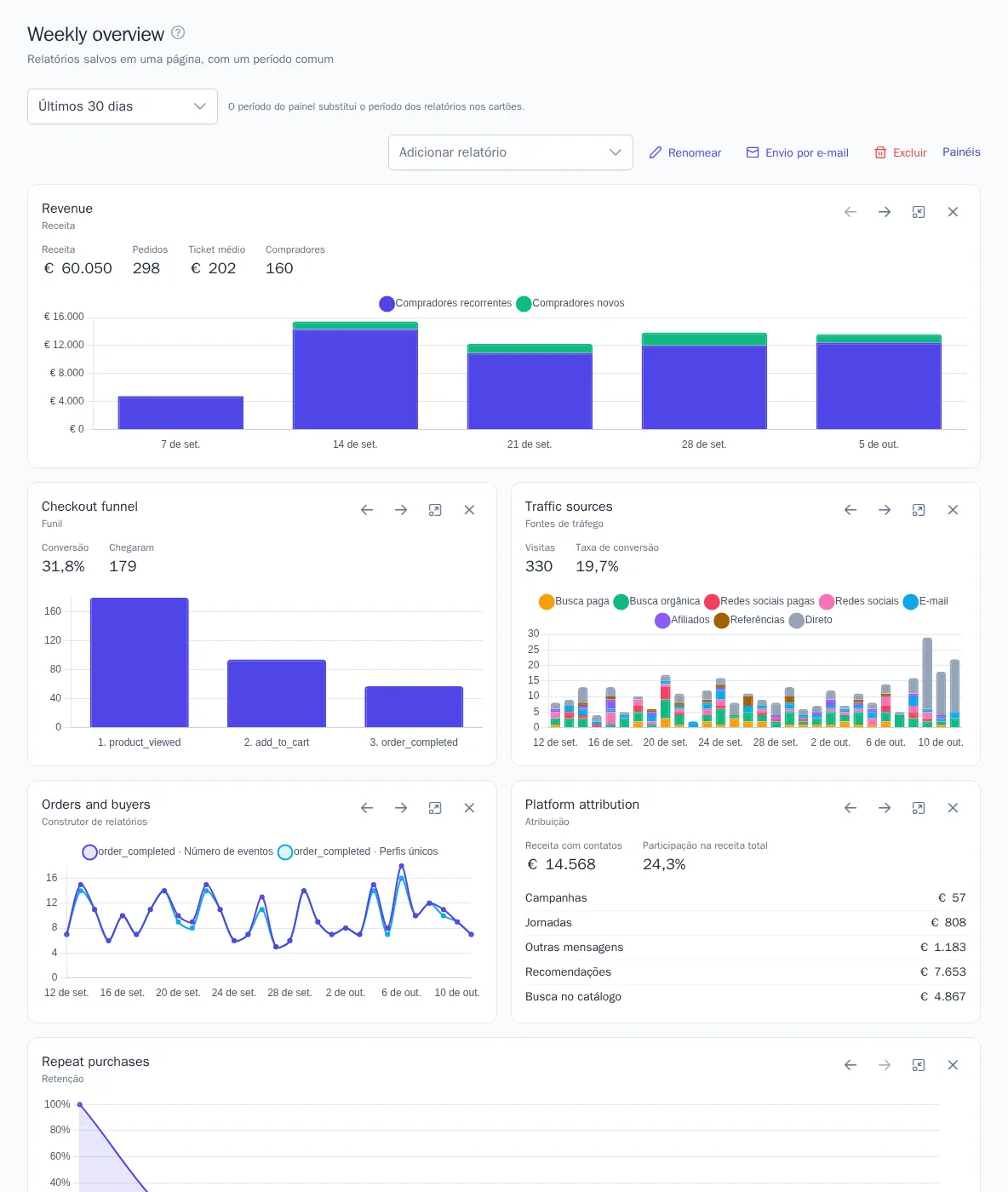Open the Adicionar relatório dropdown

[511, 152]
